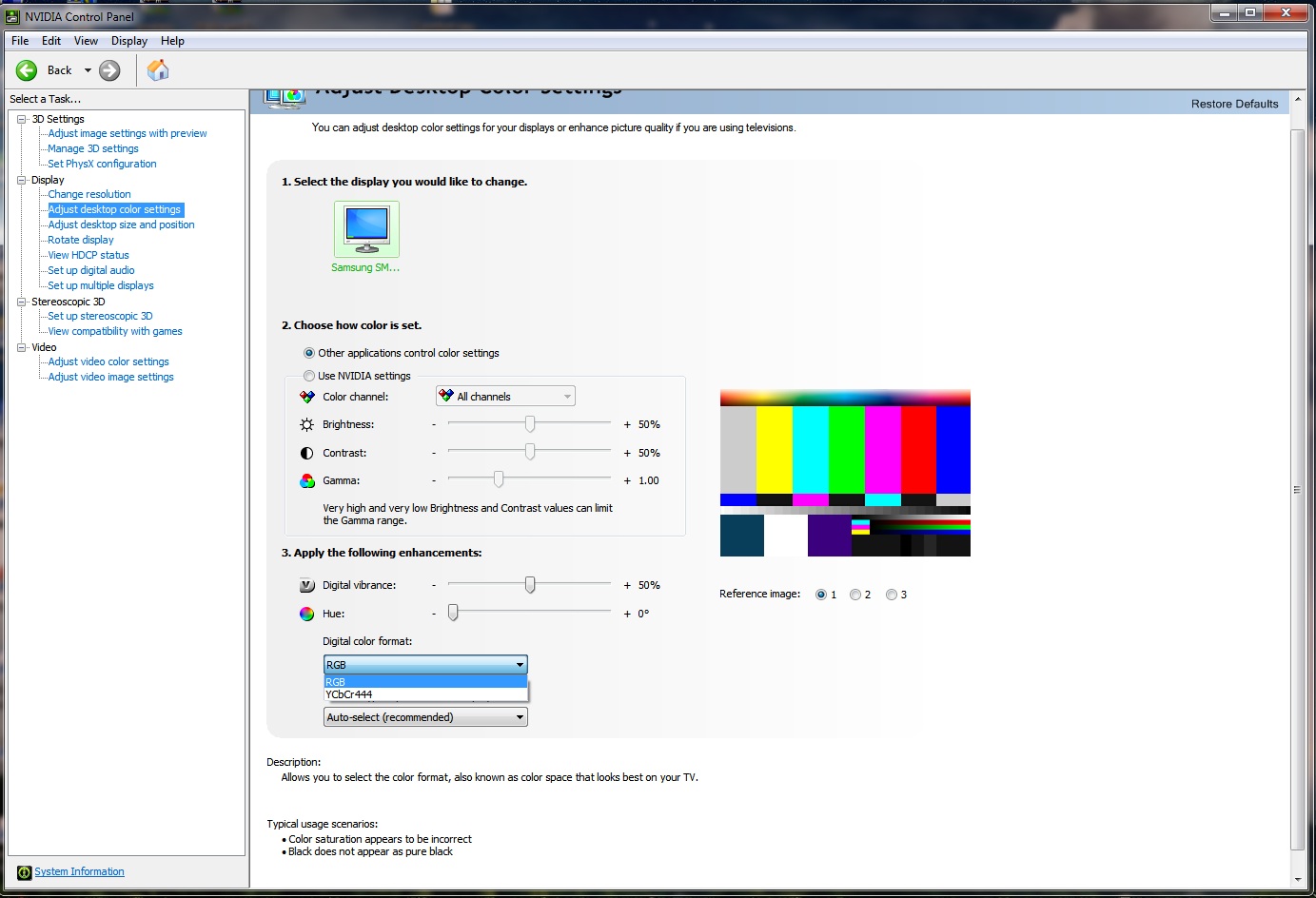Click the Brightness slider thumb
This screenshot has width=1316, height=898.
530,423
